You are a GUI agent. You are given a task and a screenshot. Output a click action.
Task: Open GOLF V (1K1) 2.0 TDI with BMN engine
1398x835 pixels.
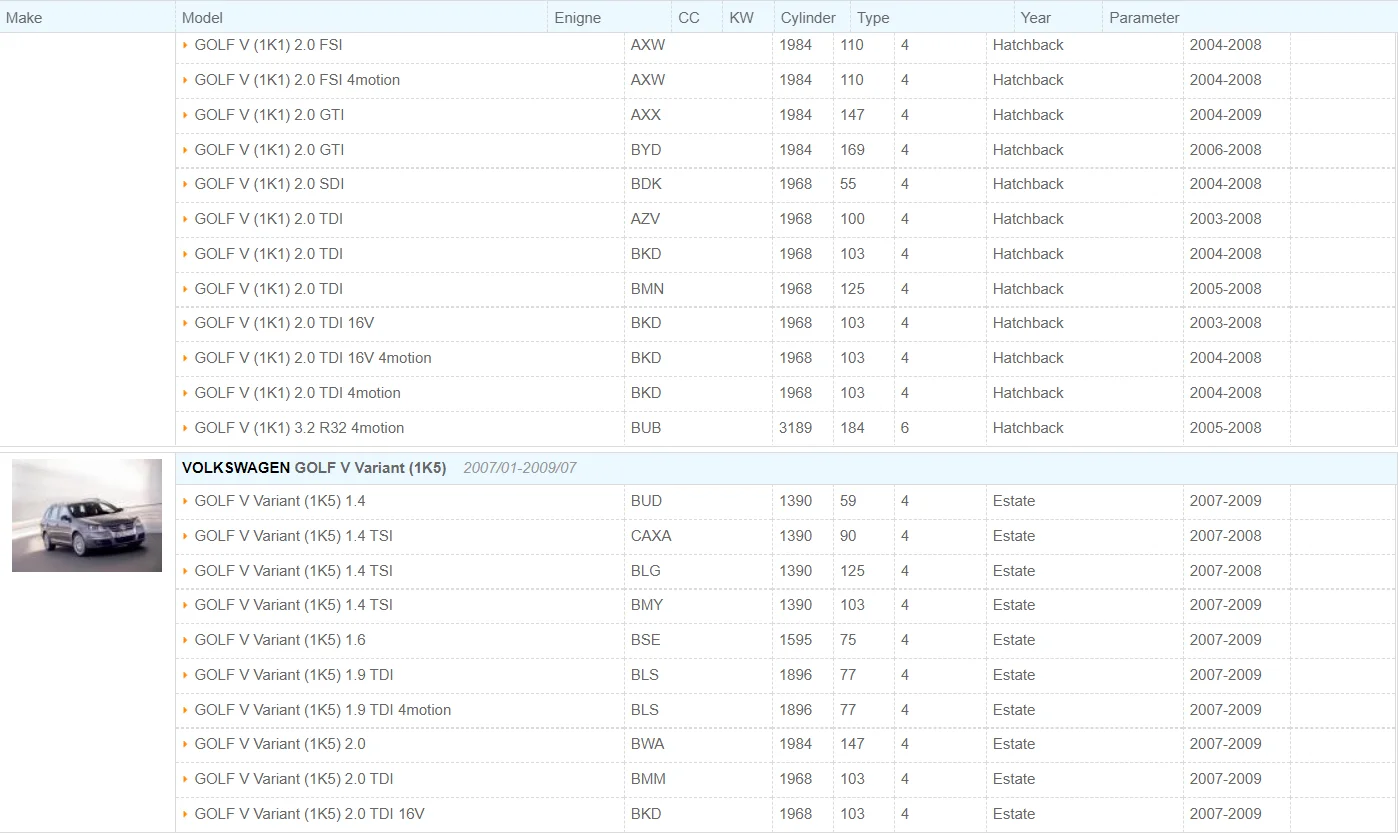tap(268, 289)
